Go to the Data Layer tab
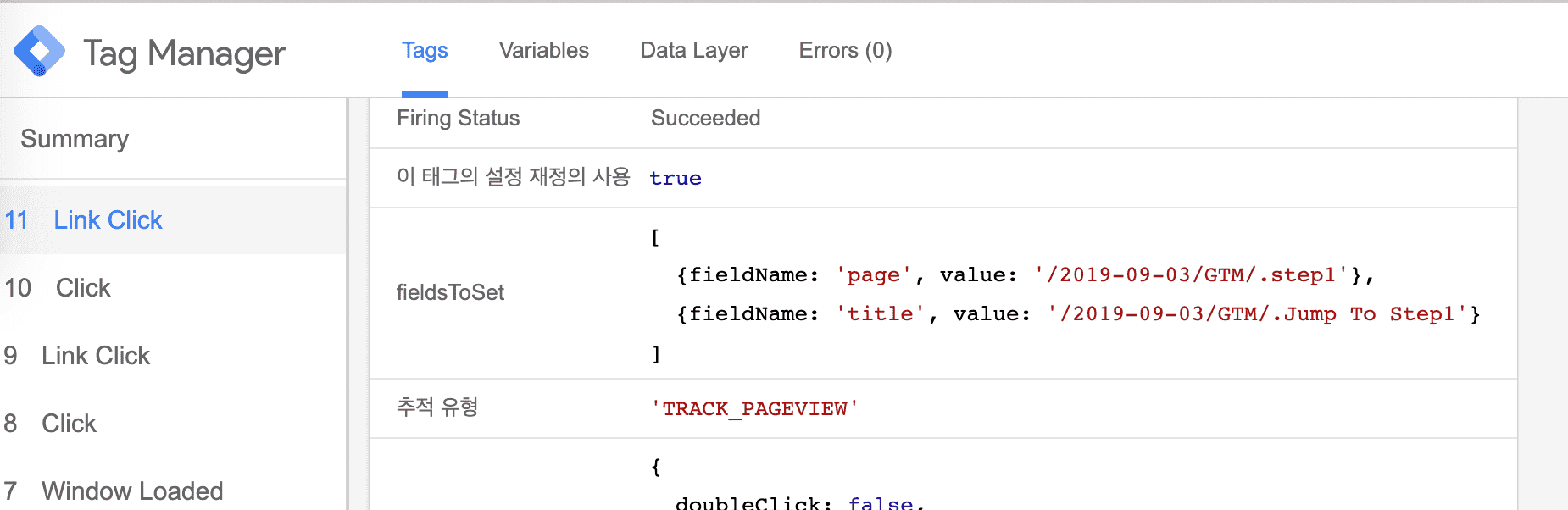Image resolution: width=1568 pixels, height=510 pixels. point(693,51)
